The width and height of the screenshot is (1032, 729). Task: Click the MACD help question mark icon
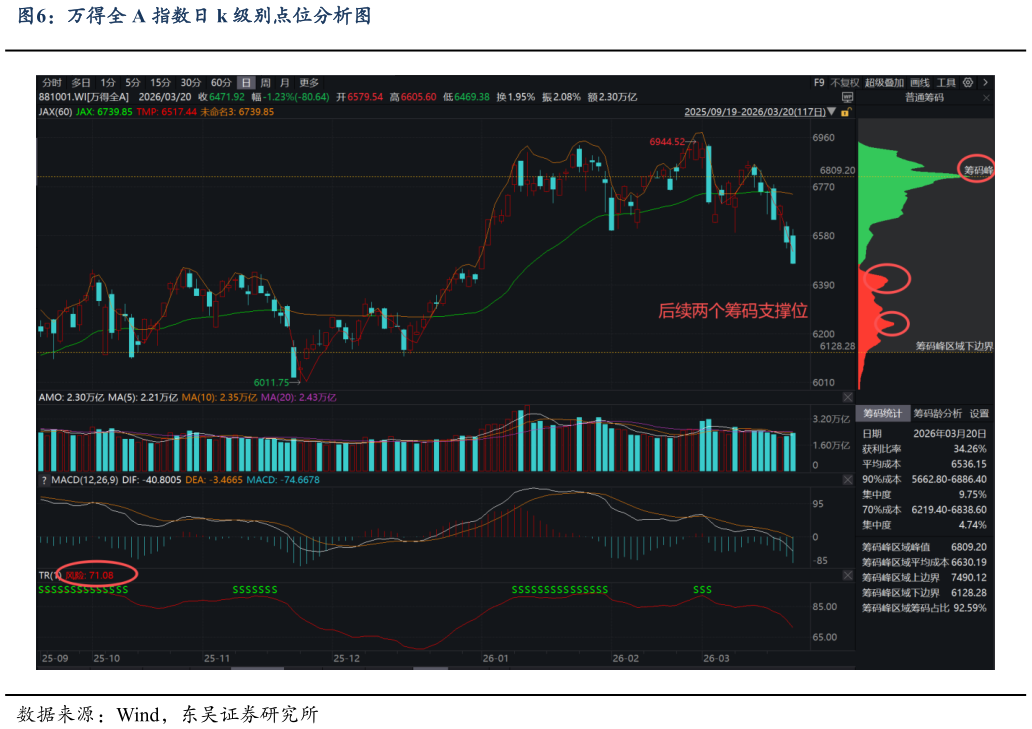click(44, 480)
